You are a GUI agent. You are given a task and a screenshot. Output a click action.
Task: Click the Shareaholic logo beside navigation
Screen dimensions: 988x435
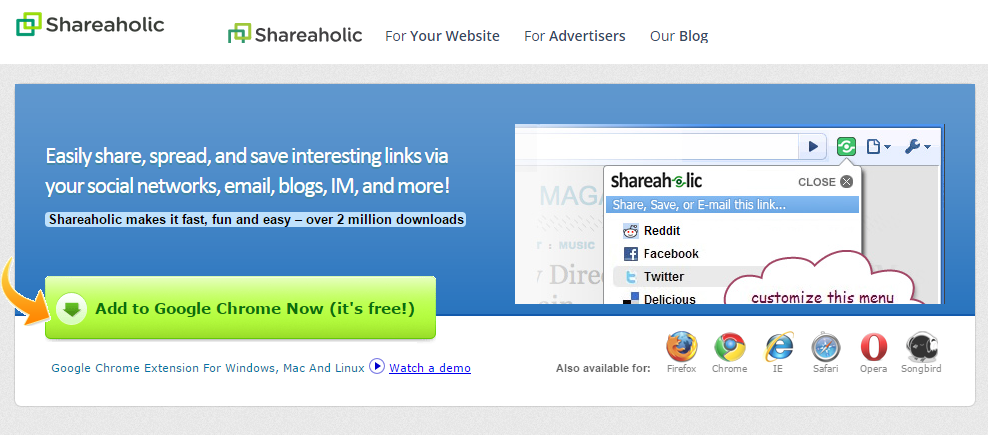295,34
